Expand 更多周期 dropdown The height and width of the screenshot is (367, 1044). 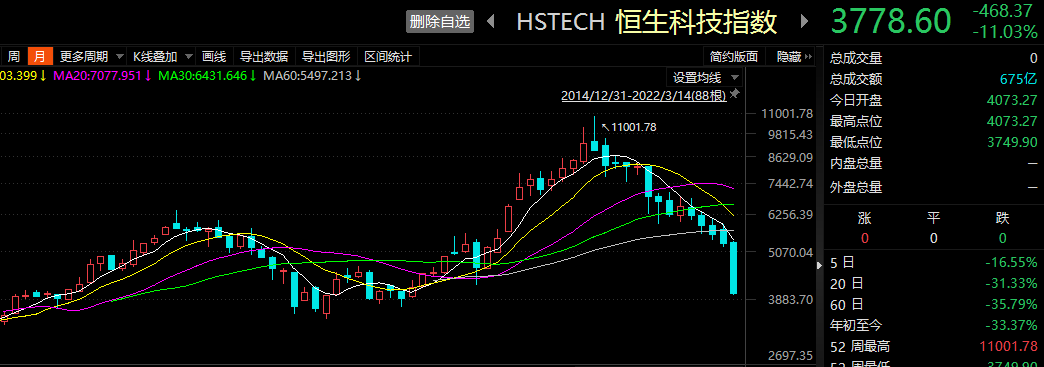[90, 57]
